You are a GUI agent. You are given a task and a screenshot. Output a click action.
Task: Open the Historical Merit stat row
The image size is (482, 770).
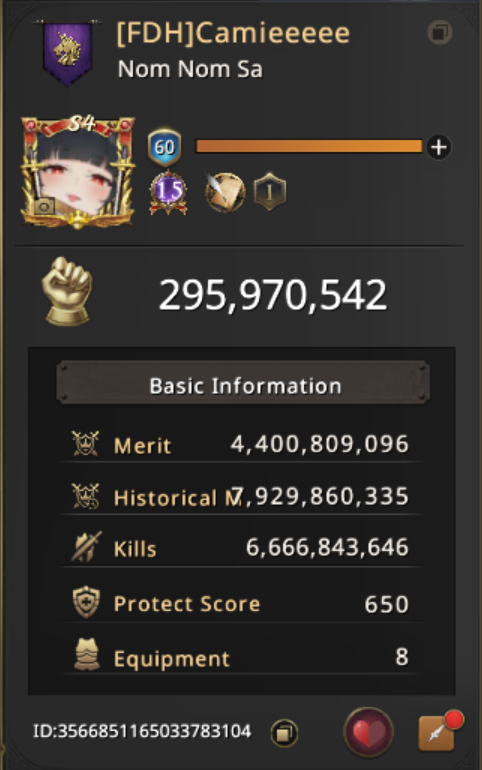241,496
